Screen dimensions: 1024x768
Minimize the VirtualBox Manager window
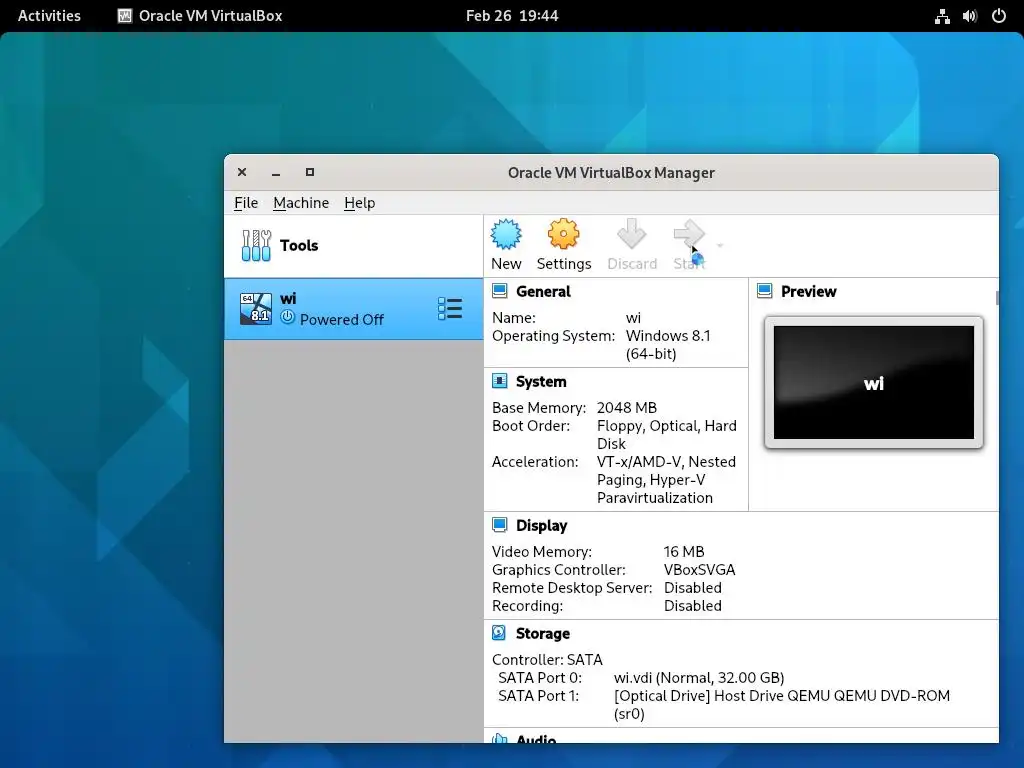click(276, 173)
